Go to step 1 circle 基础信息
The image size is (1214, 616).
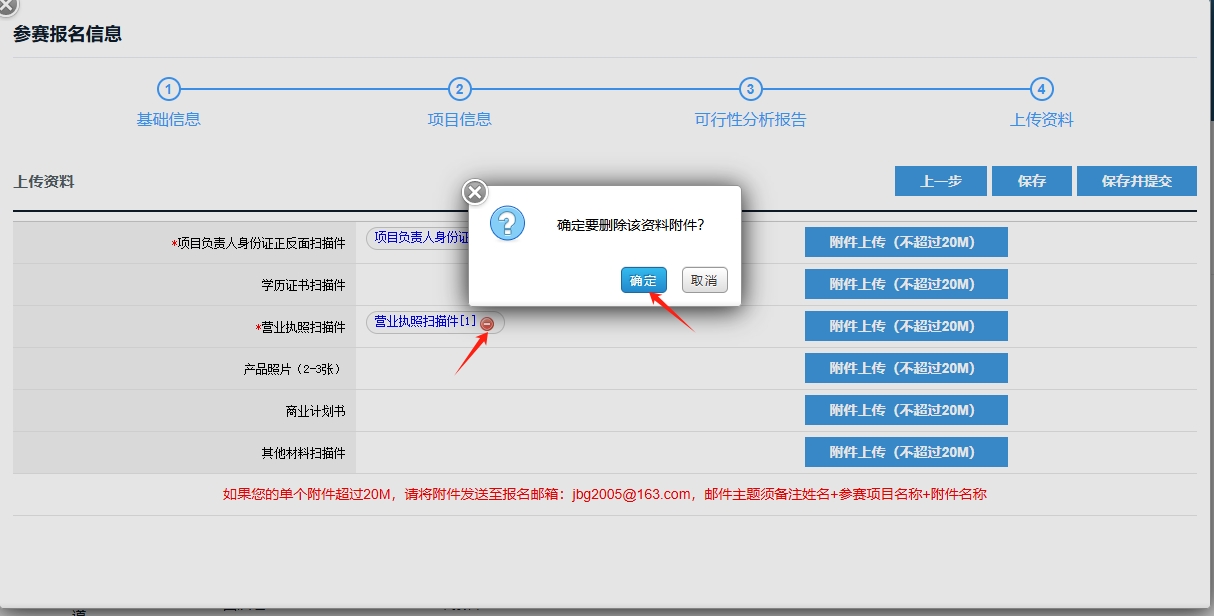tap(169, 89)
